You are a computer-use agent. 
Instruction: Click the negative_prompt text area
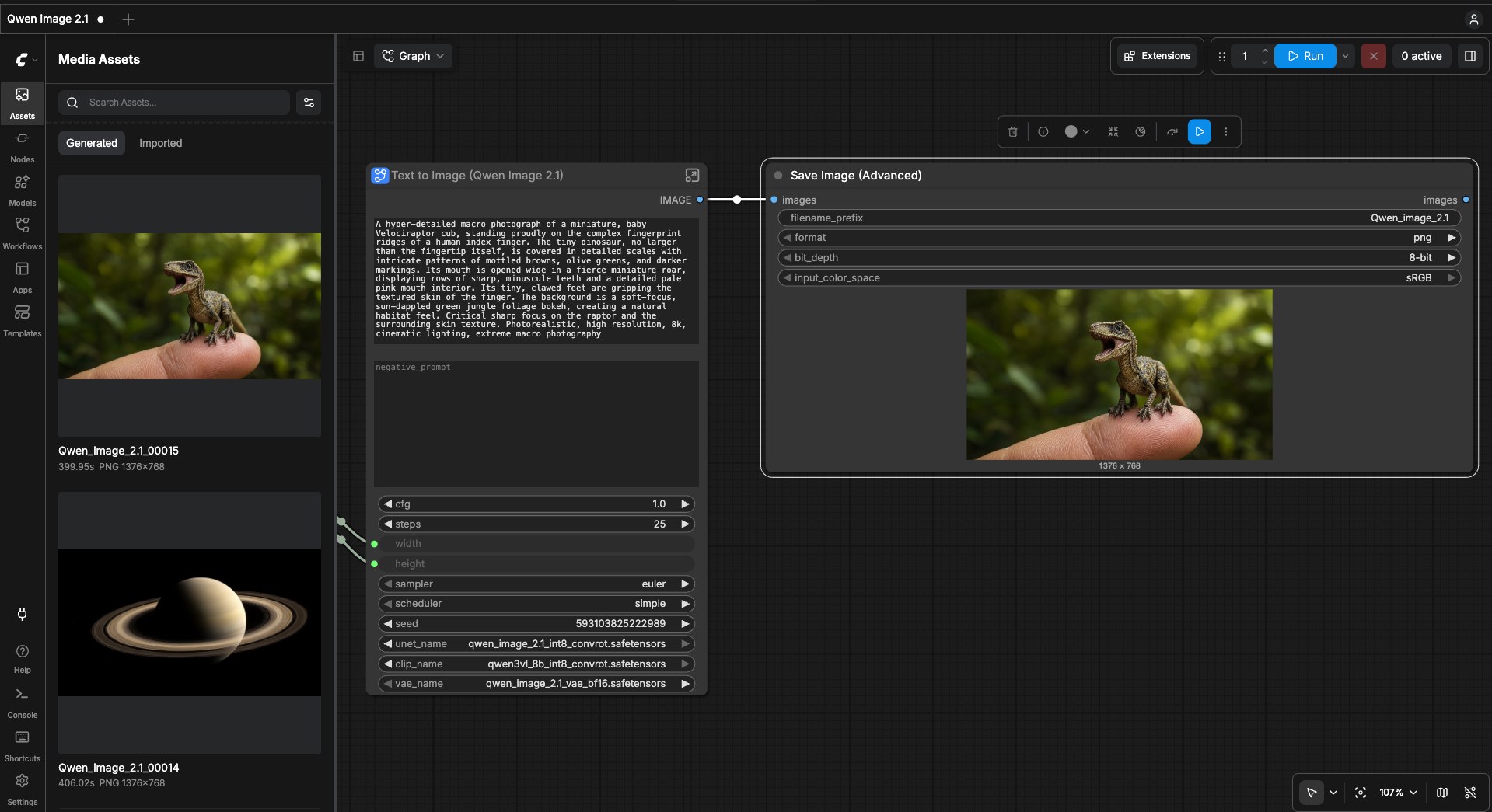click(x=536, y=423)
